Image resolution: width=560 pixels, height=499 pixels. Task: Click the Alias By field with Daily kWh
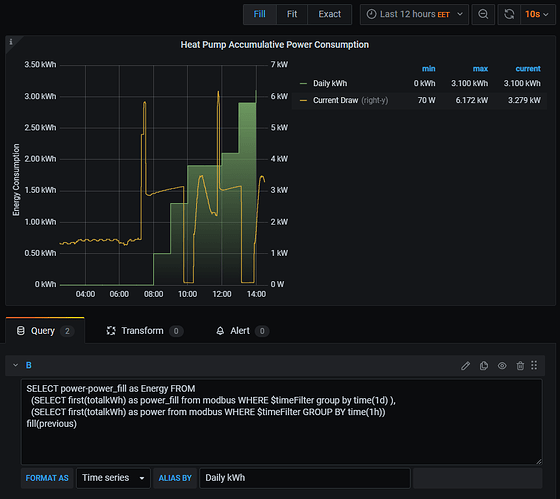click(305, 478)
